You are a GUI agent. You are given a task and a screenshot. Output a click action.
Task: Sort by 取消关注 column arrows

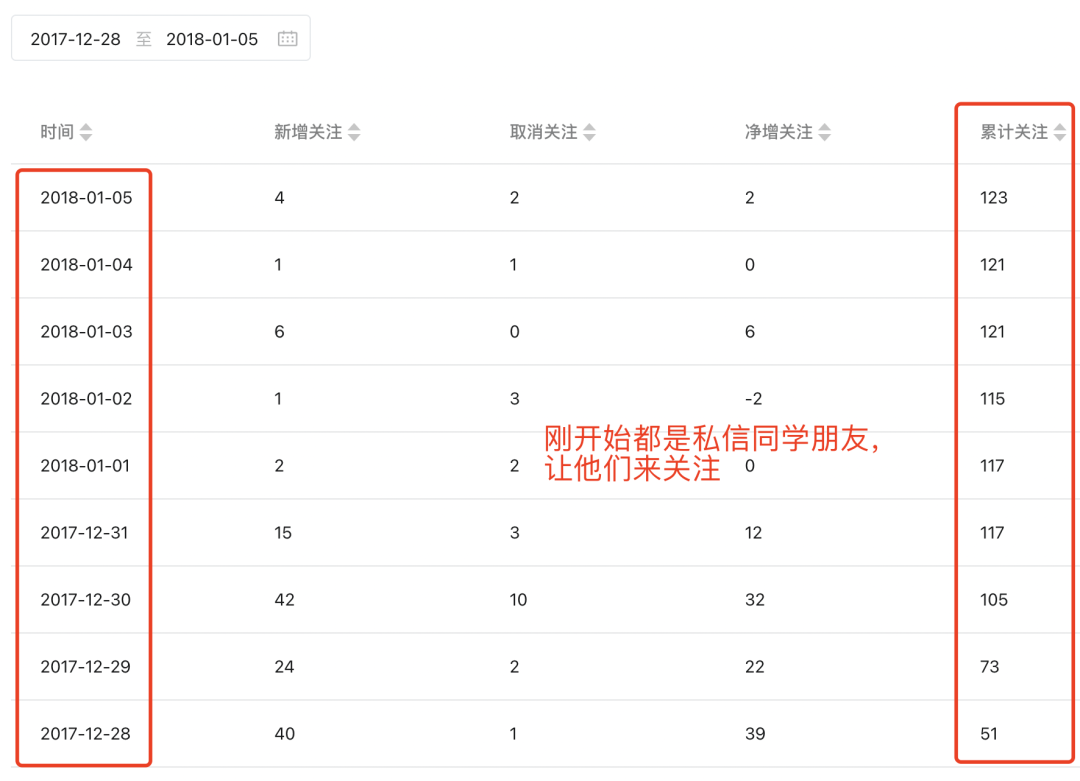tap(589, 132)
